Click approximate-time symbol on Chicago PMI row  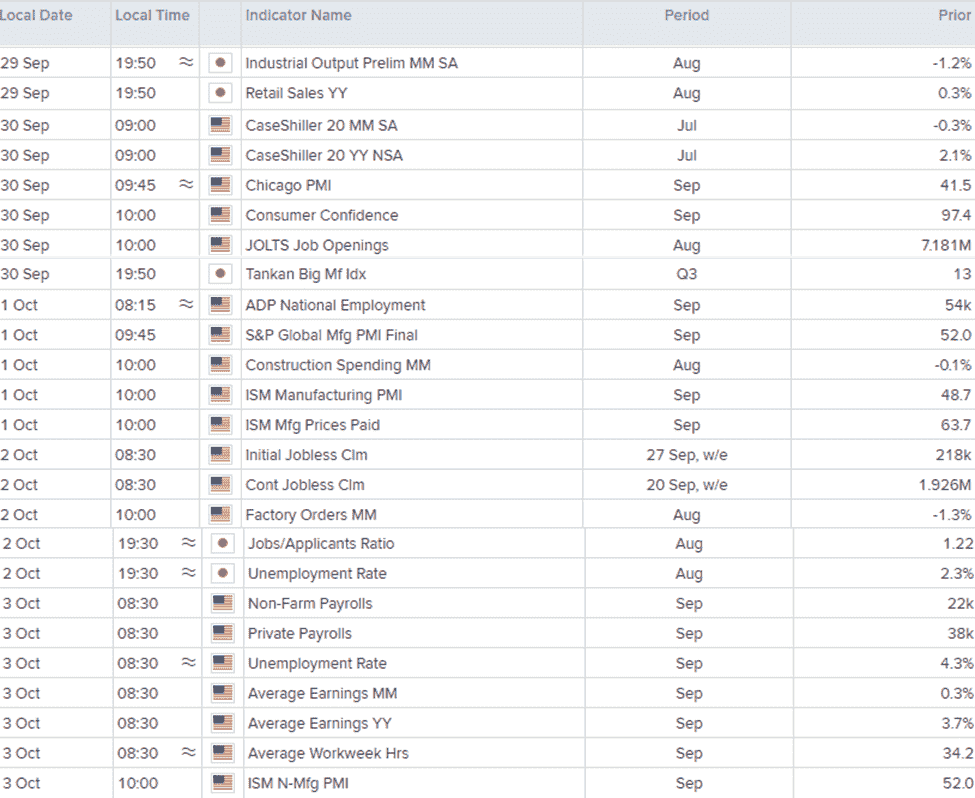point(186,184)
